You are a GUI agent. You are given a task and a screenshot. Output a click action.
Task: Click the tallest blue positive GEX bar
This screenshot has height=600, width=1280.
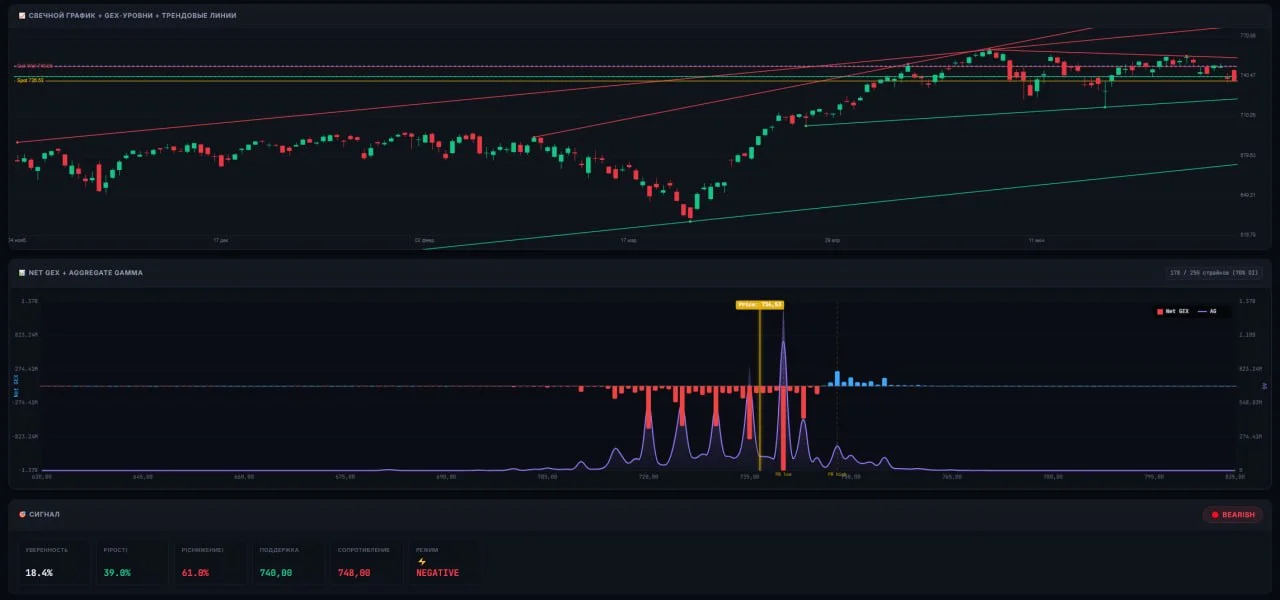[x=837, y=378]
